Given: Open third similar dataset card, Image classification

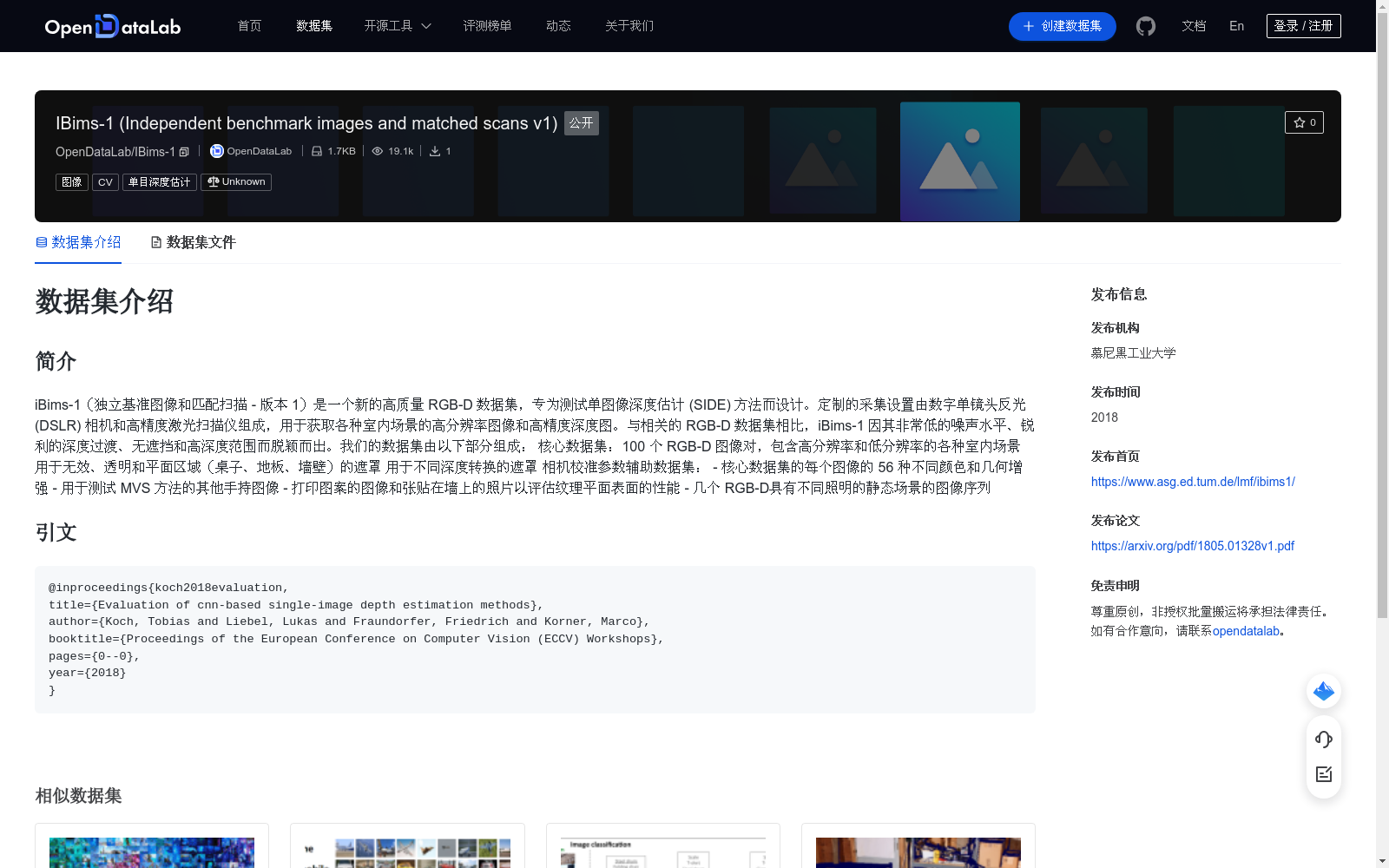Looking at the screenshot, I should point(663,852).
